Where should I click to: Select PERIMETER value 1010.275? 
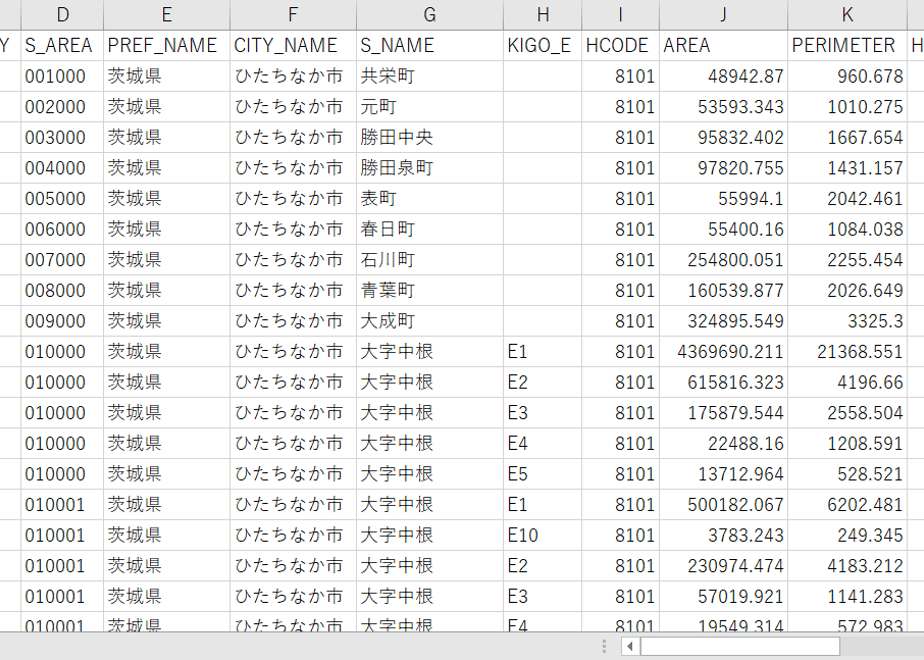847,107
